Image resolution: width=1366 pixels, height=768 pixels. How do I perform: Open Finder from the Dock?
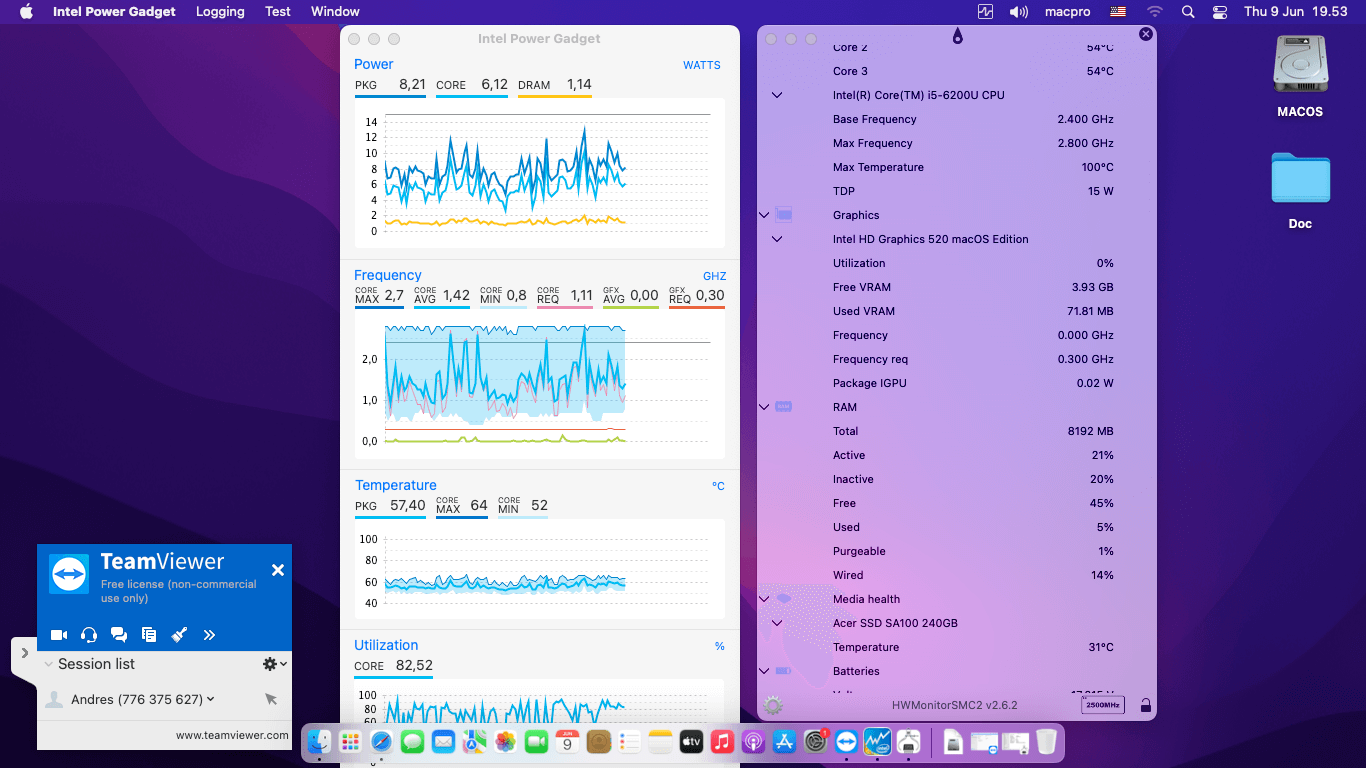[319, 741]
